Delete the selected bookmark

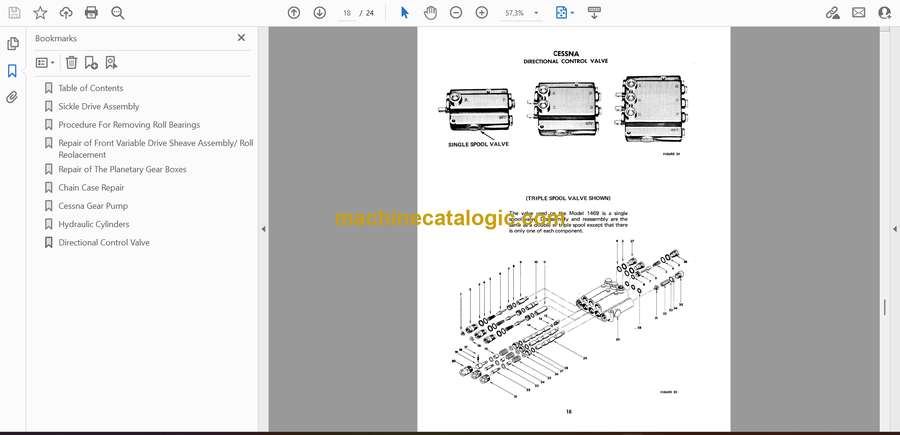(x=71, y=63)
